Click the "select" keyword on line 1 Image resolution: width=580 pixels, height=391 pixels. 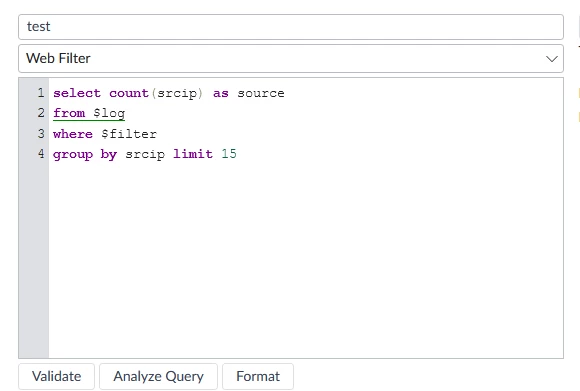(77, 93)
